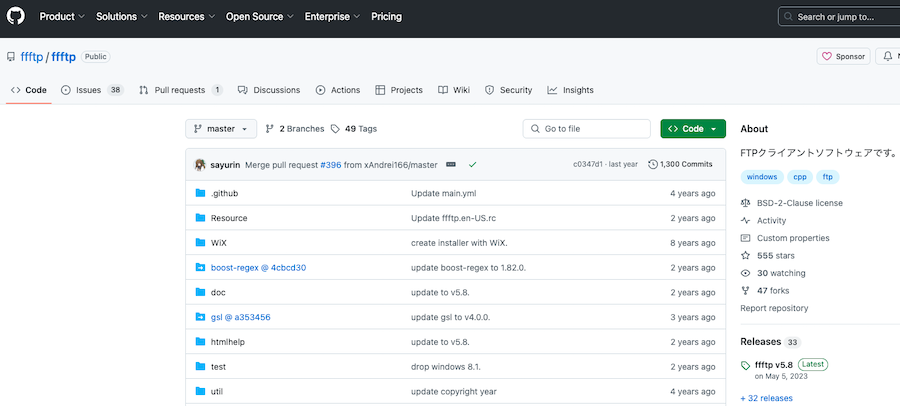
Task: Click the folder icon for util
Action: click(200, 391)
